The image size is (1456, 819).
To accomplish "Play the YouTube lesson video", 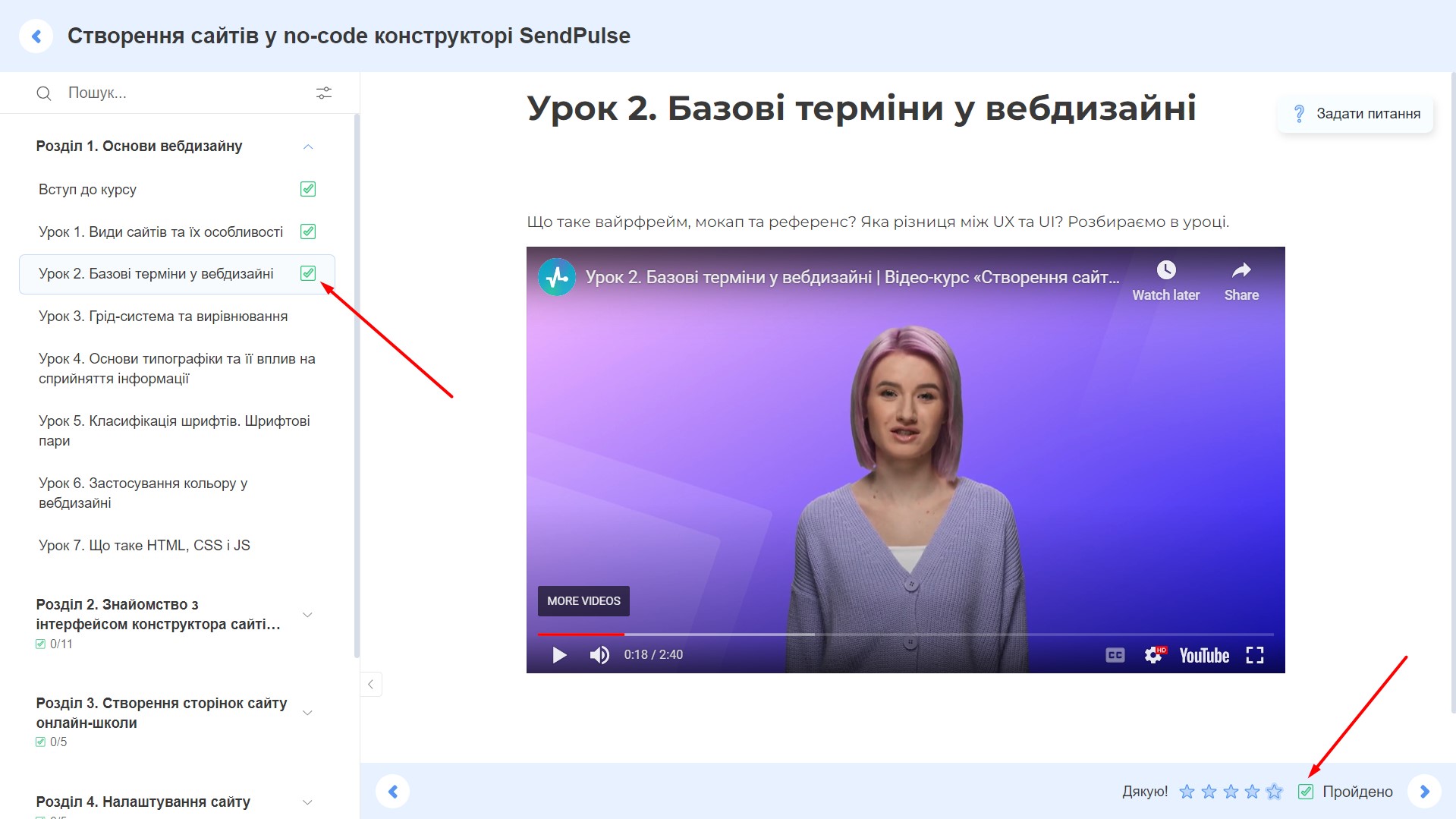I will (x=559, y=655).
